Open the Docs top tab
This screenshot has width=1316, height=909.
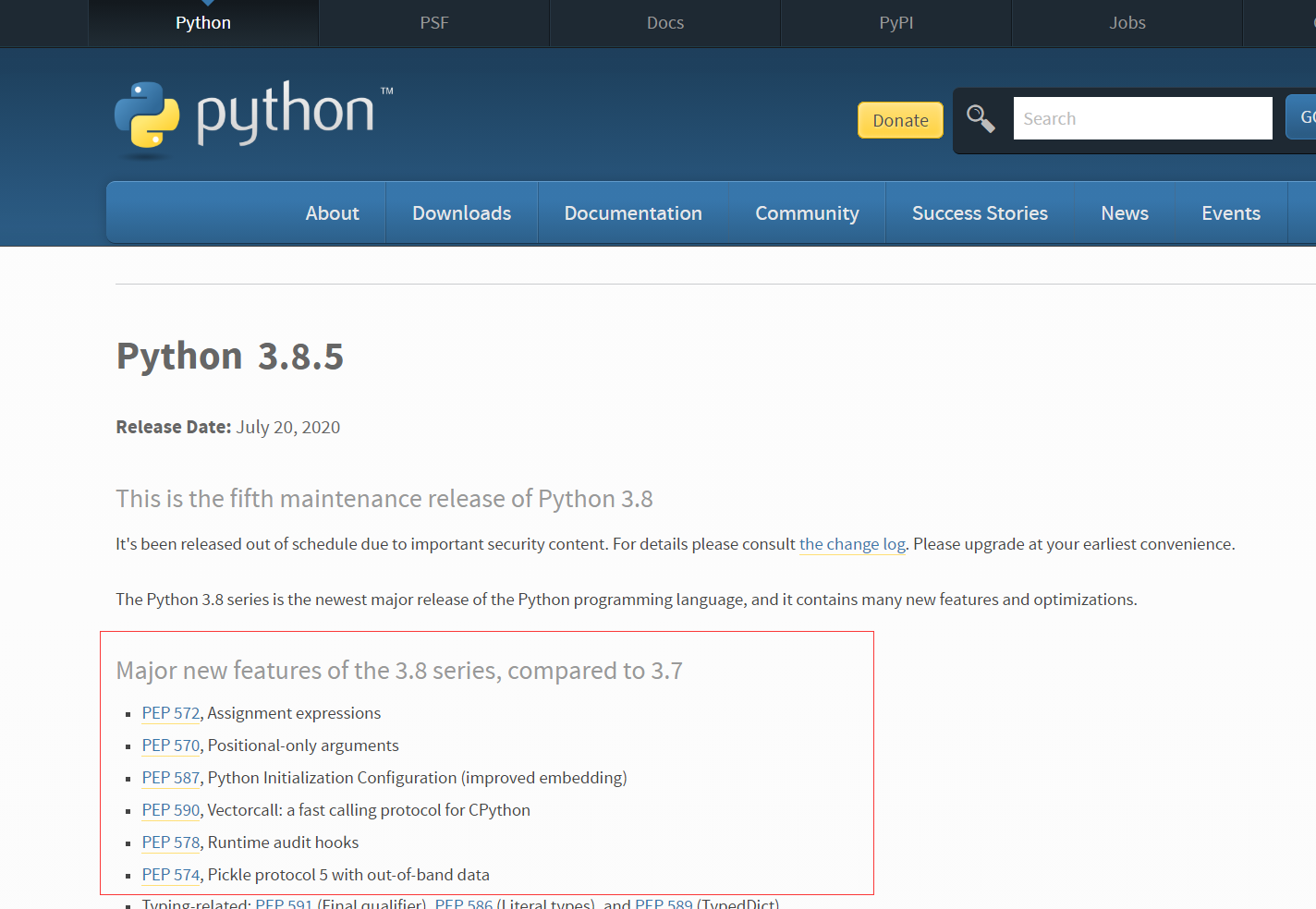665,23
